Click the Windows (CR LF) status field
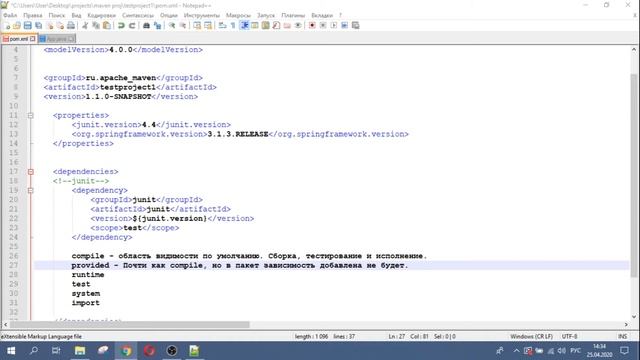Viewport: 640px width, 360px height. click(531, 336)
